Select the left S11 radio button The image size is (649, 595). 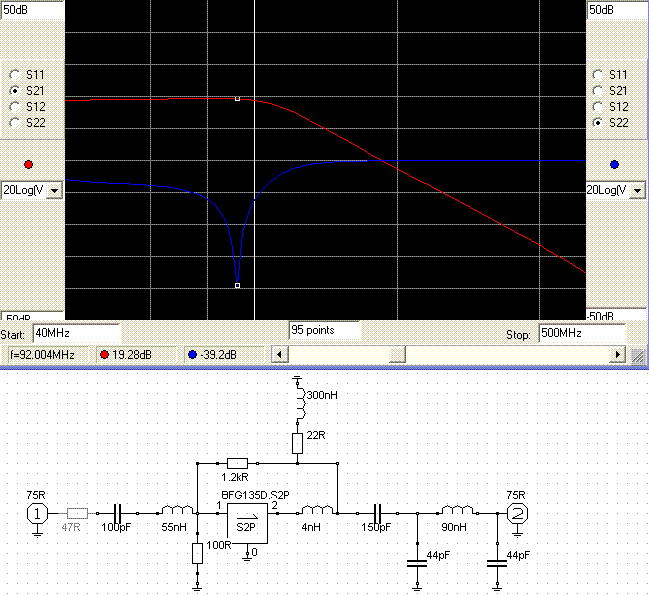pyautogui.click(x=15, y=75)
